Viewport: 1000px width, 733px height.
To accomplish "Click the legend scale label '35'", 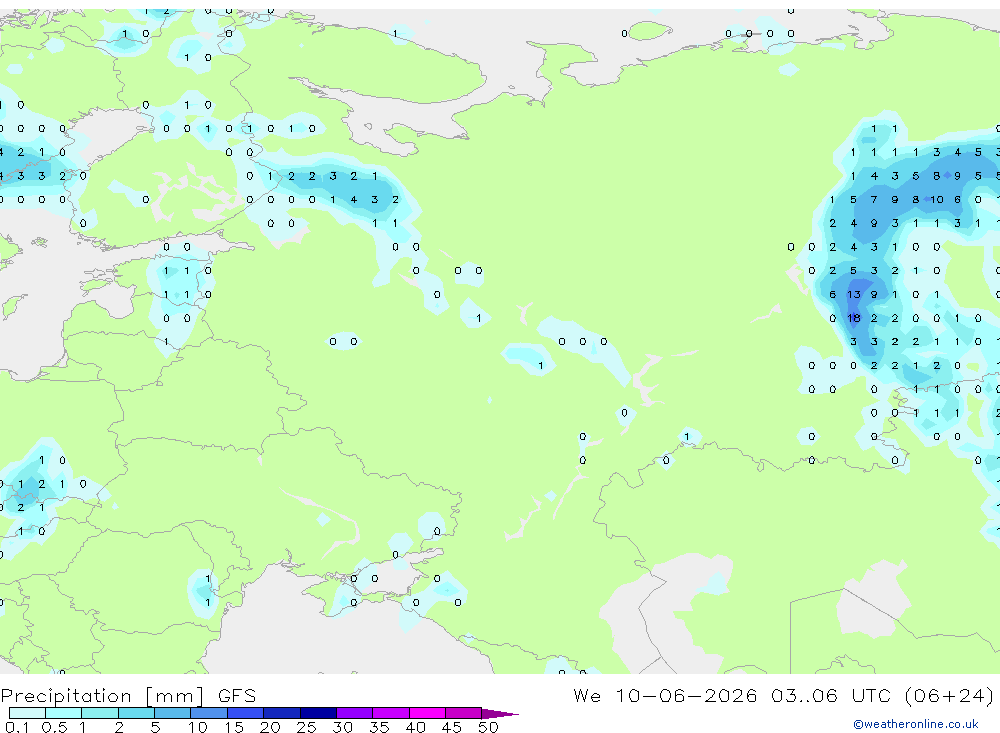I will point(379,727).
